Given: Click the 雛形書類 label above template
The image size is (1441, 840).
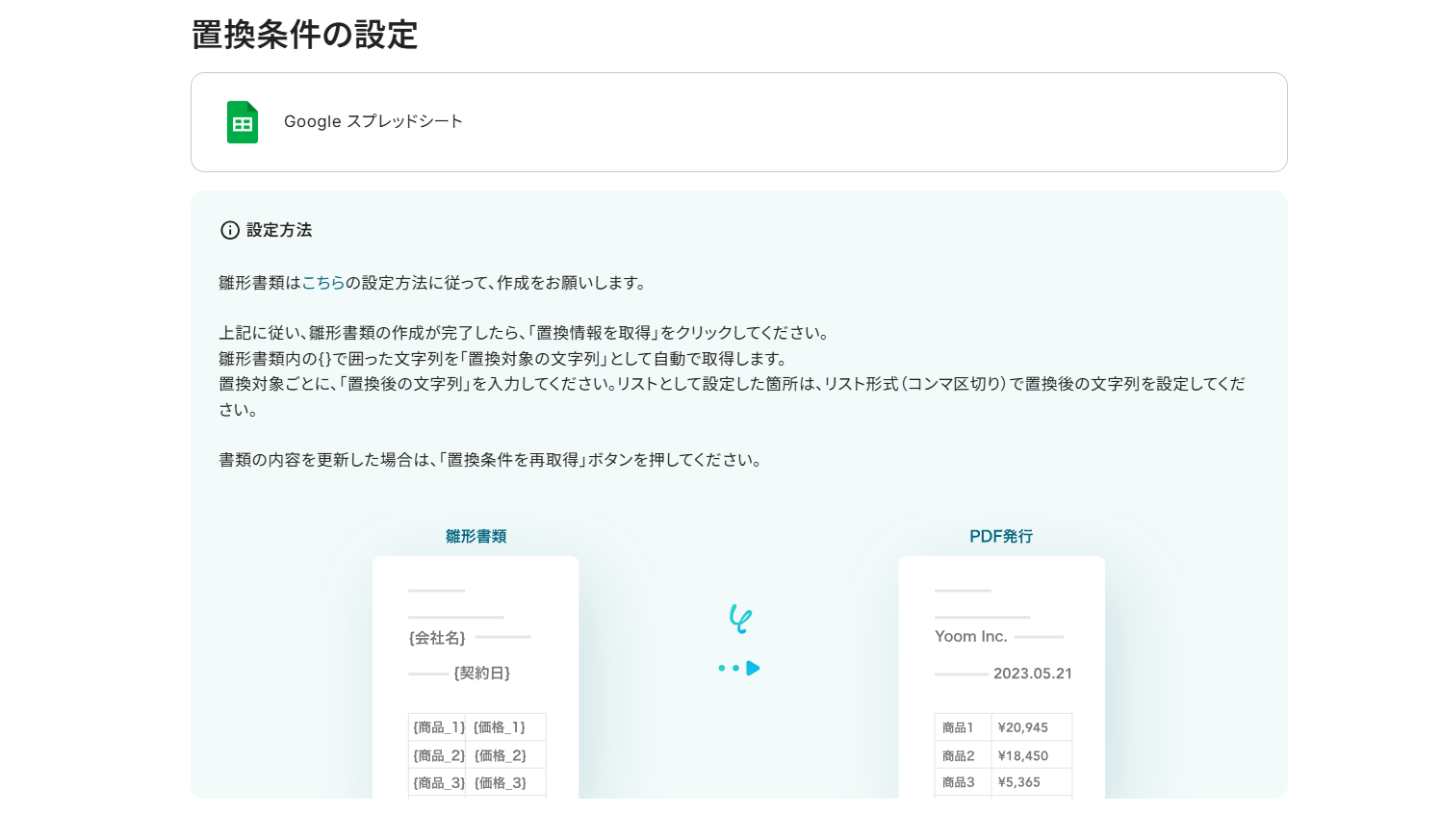Looking at the screenshot, I should click(476, 536).
